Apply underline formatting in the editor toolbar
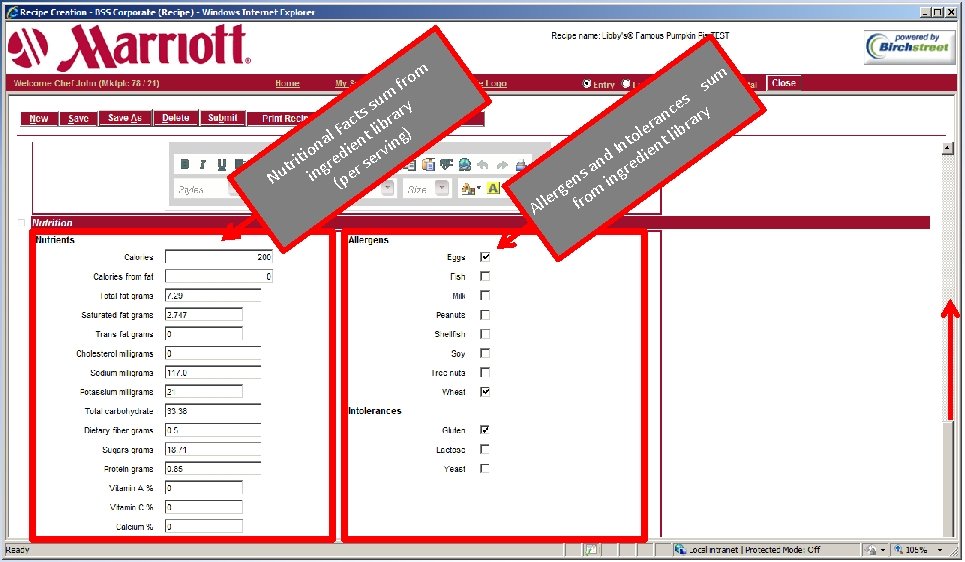Viewport: 965px width, 562px height. pyautogui.click(x=222, y=164)
